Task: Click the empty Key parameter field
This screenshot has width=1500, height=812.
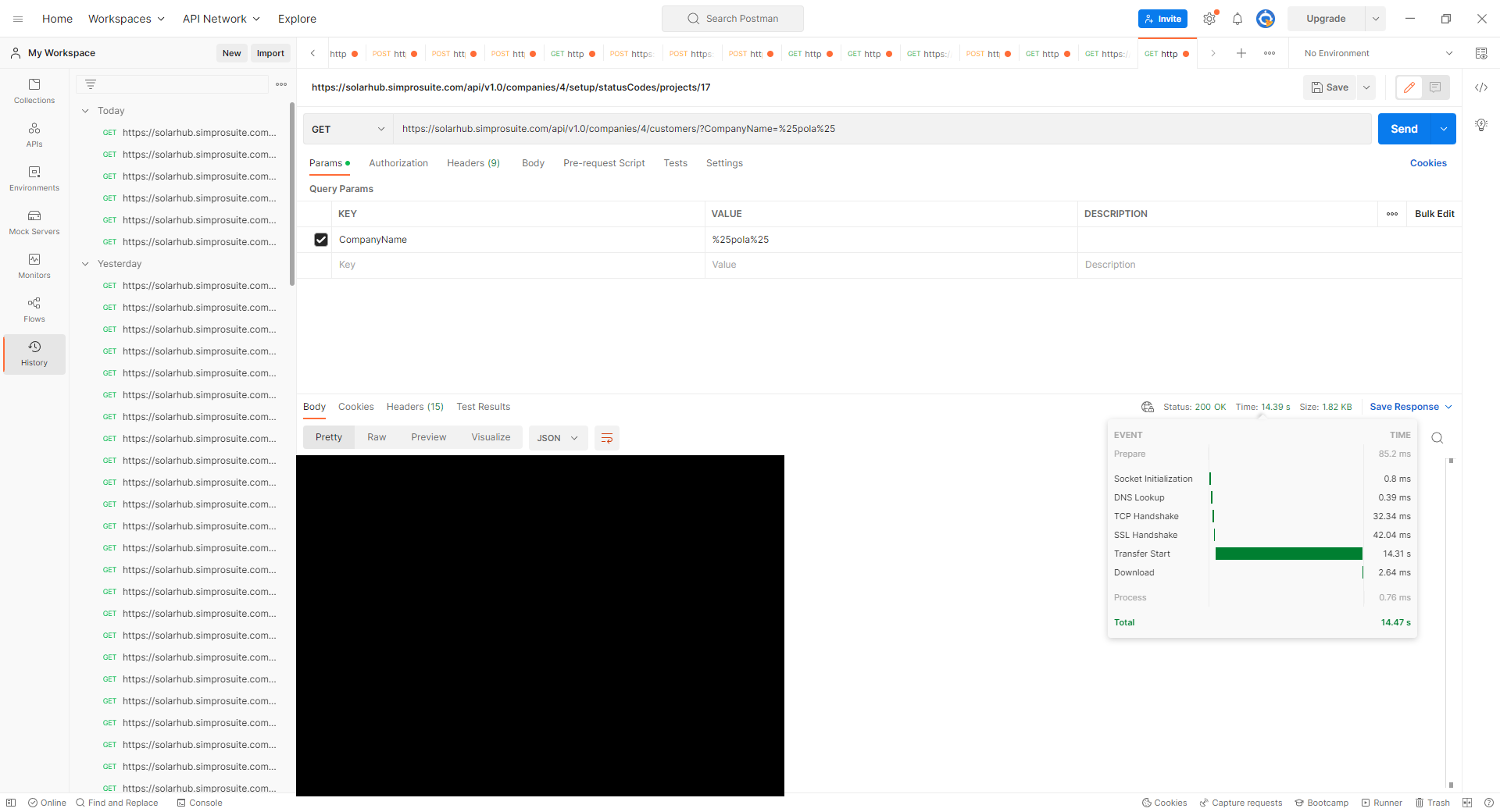Action: click(x=518, y=265)
